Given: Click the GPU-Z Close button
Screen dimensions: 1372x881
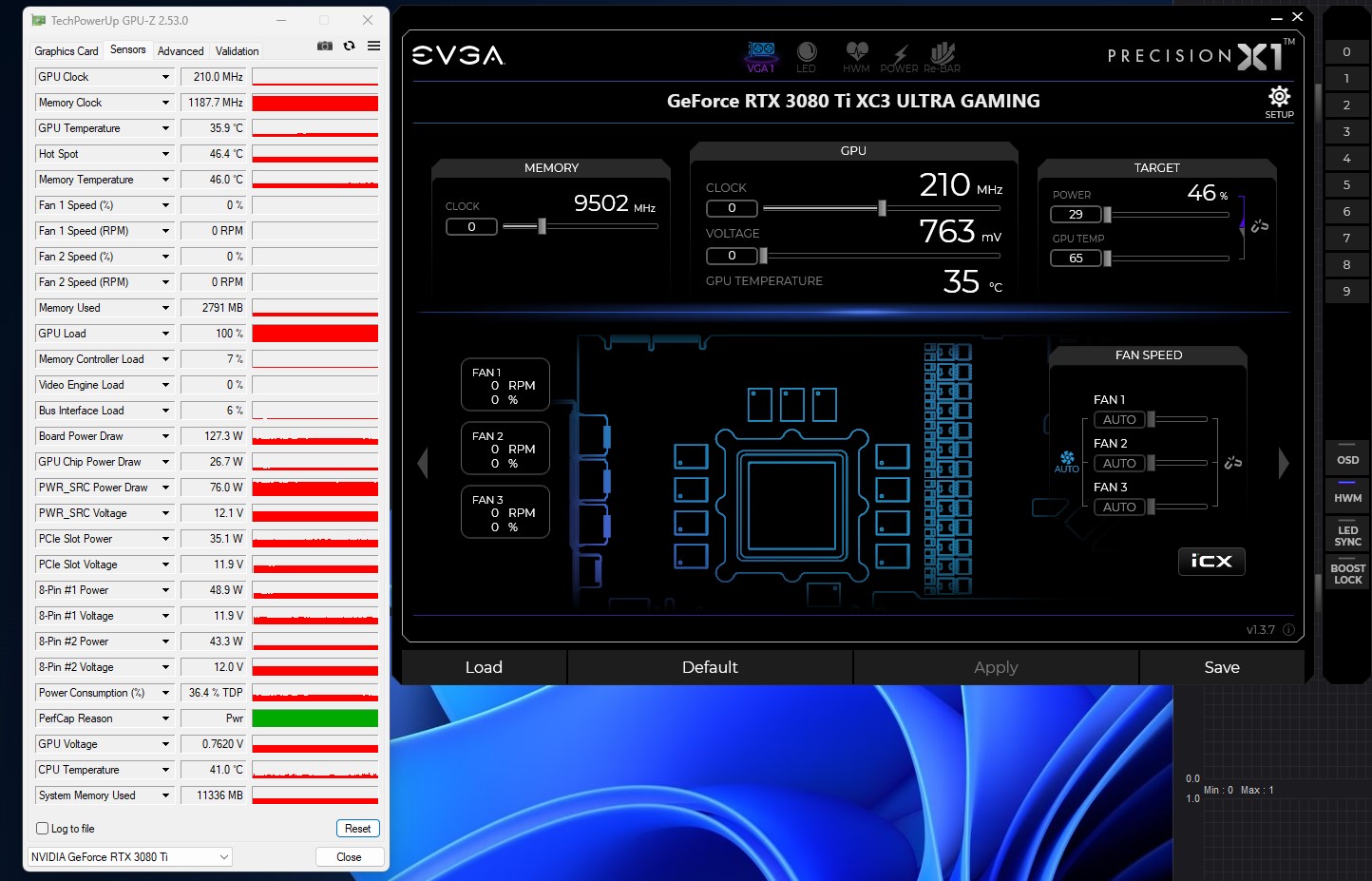Looking at the screenshot, I should 349,857.
